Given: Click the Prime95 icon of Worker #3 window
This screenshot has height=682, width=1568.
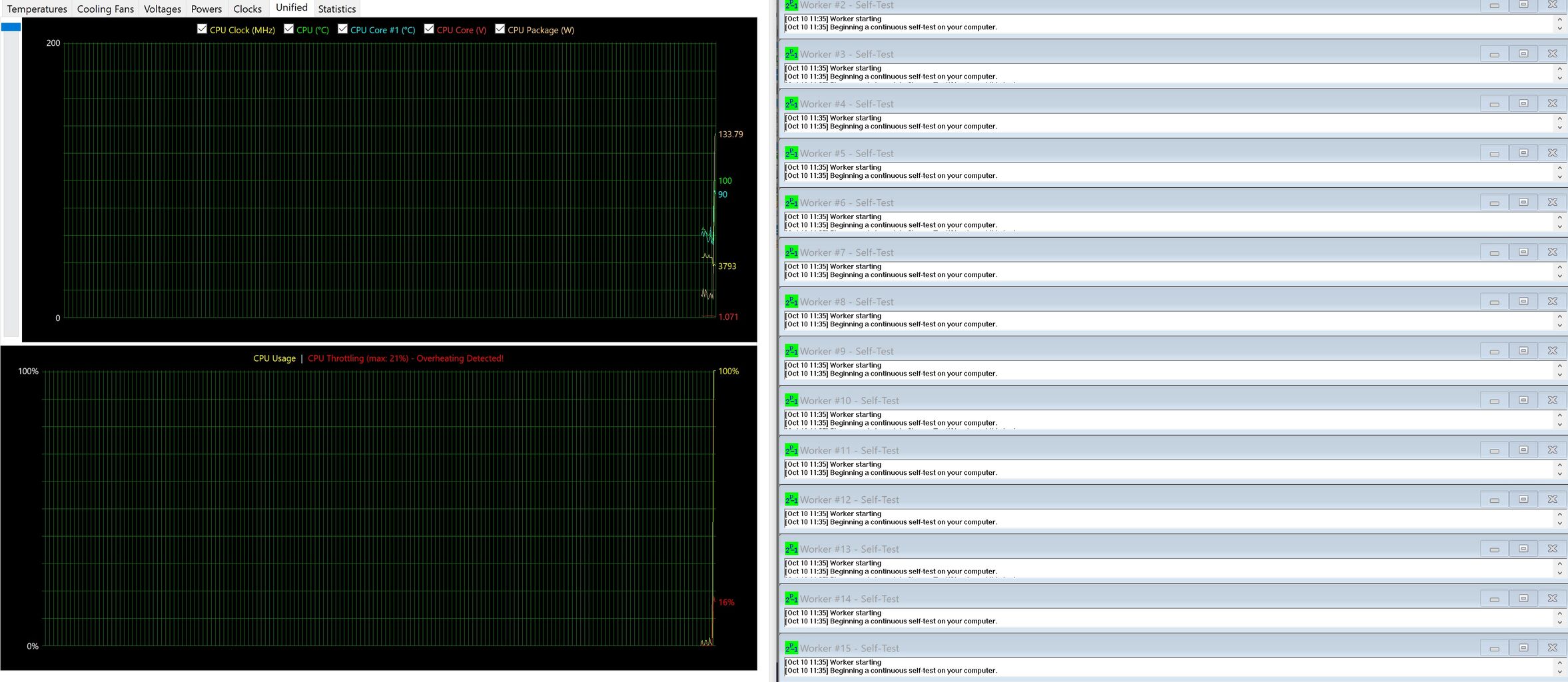Looking at the screenshot, I should (x=791, y=54).
